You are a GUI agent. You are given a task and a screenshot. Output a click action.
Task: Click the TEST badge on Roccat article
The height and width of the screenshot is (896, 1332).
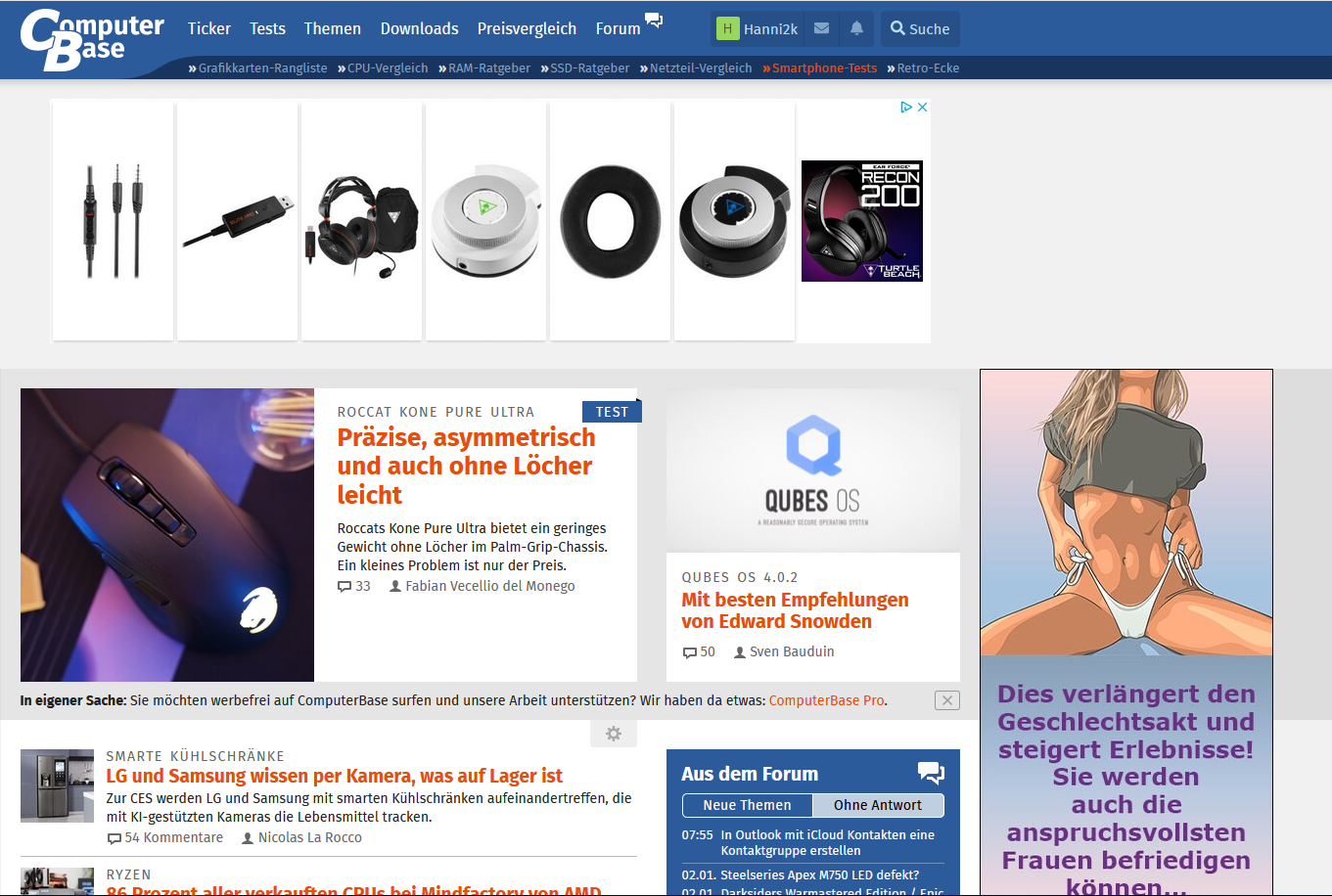tap(612, 412)
